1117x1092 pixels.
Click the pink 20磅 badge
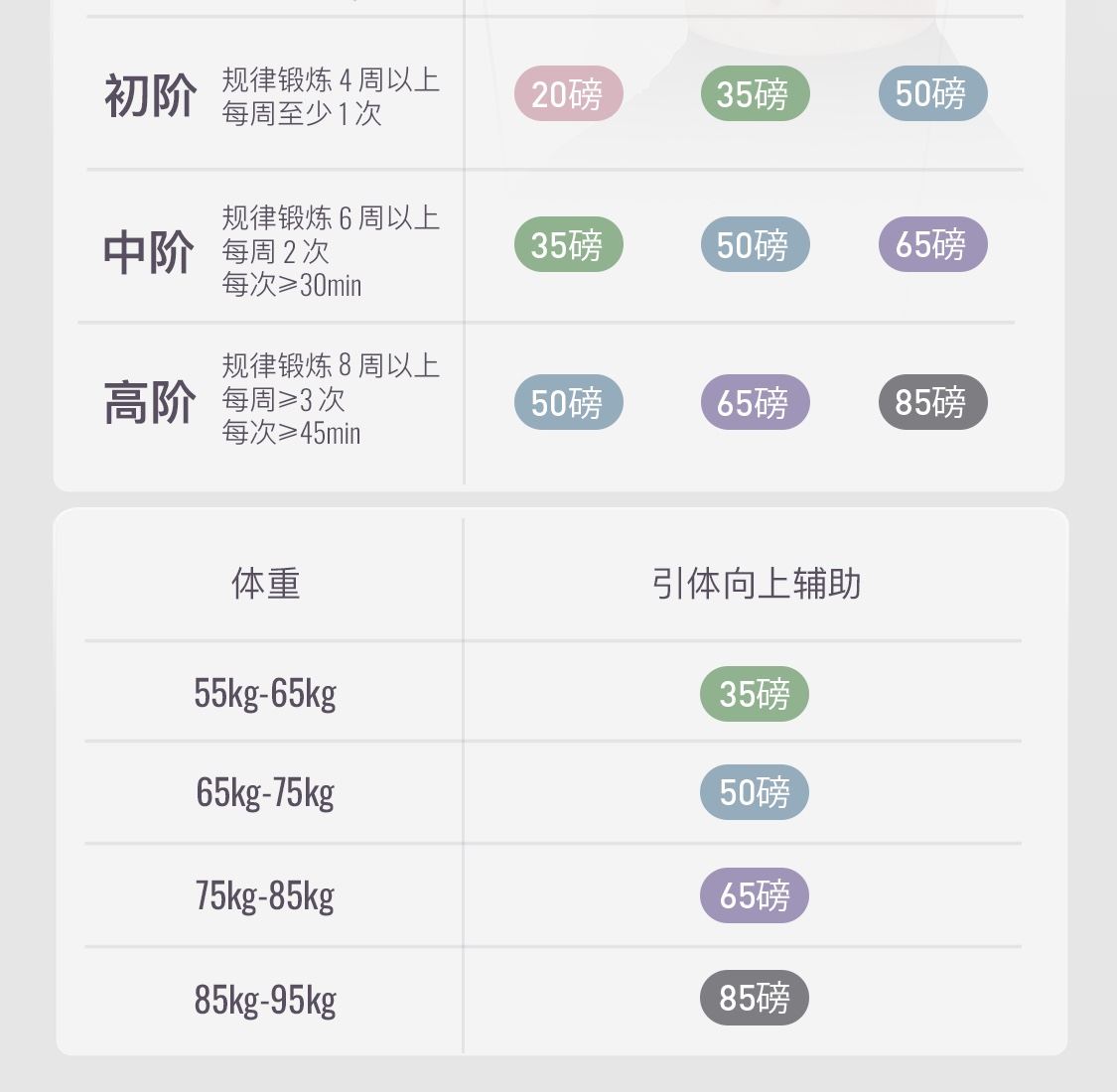[568, 94]
